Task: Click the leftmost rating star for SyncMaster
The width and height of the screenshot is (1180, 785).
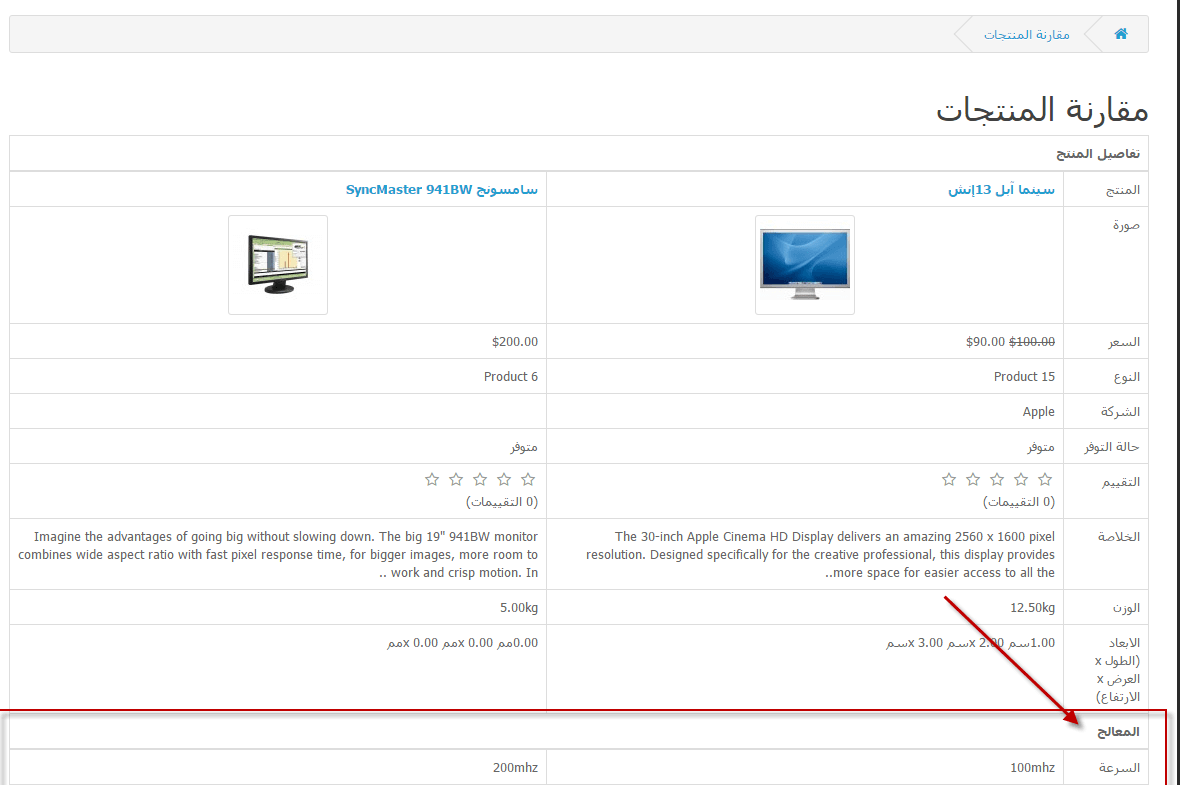Action: tap(432, 479)
